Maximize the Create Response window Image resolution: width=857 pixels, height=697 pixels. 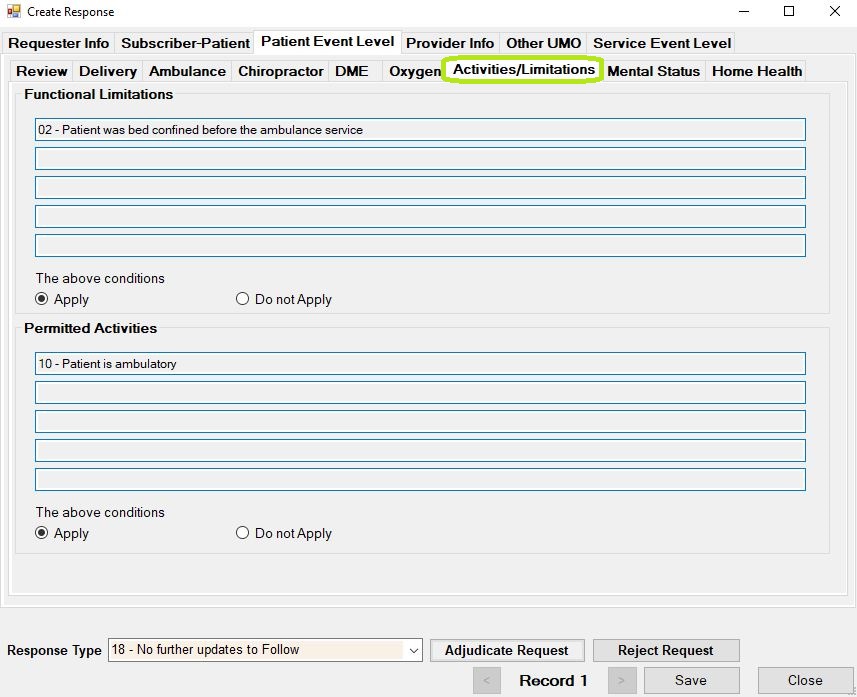pyautogui.click(x=789, y=11)
